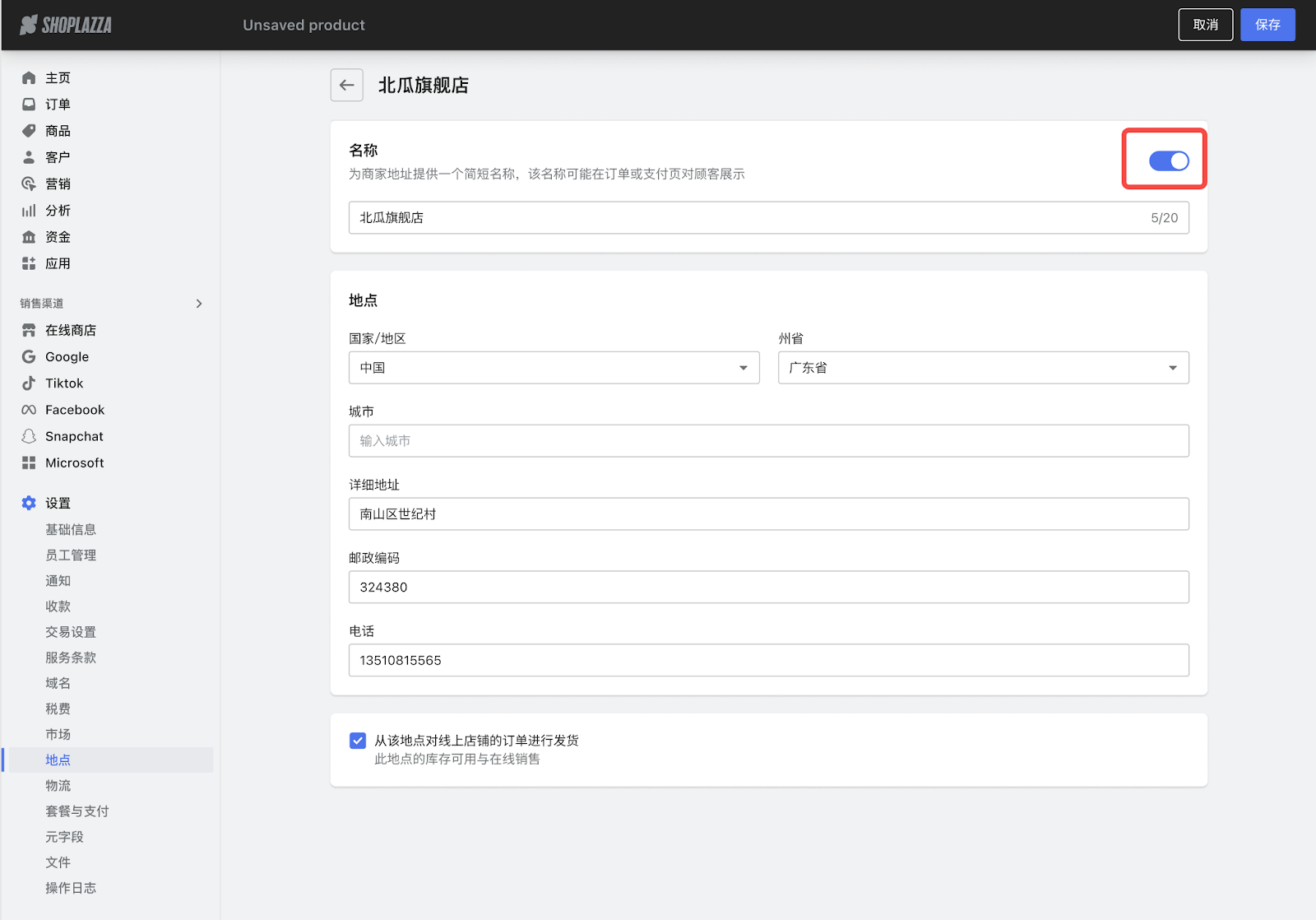The width and height of the screenshot is (1316, 920).
Task: Click the Microsoft sidebar label
Action: coord(75,462)
